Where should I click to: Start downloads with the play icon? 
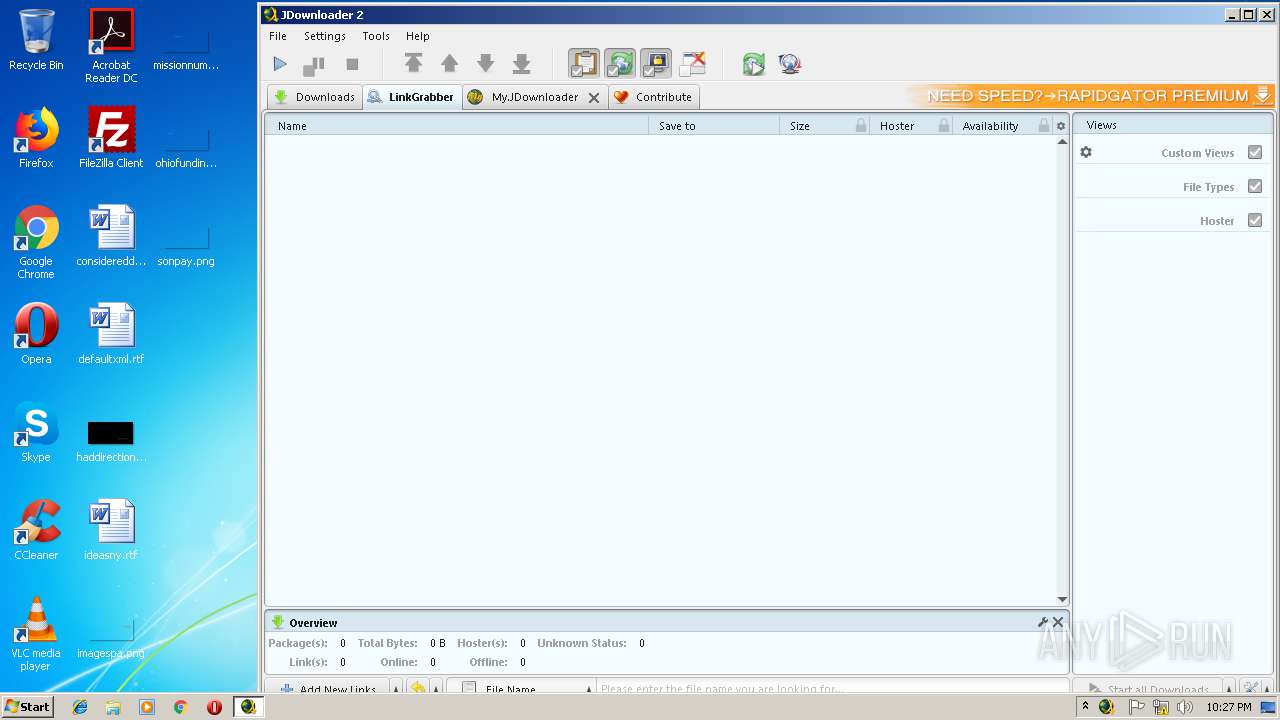tap(280, 64)
